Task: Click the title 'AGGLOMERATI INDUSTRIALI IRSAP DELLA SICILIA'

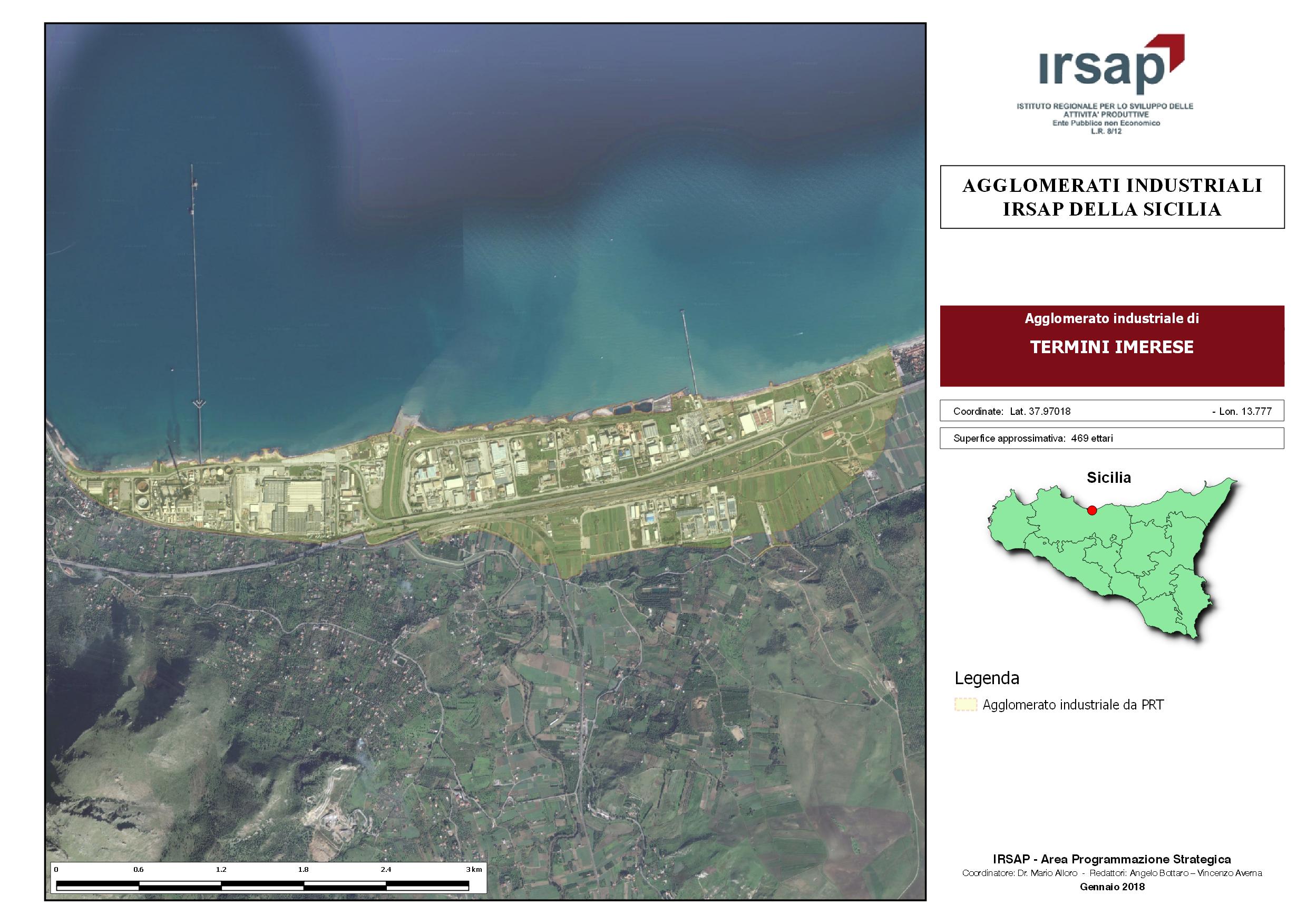Action: (x=1113, y=197)
